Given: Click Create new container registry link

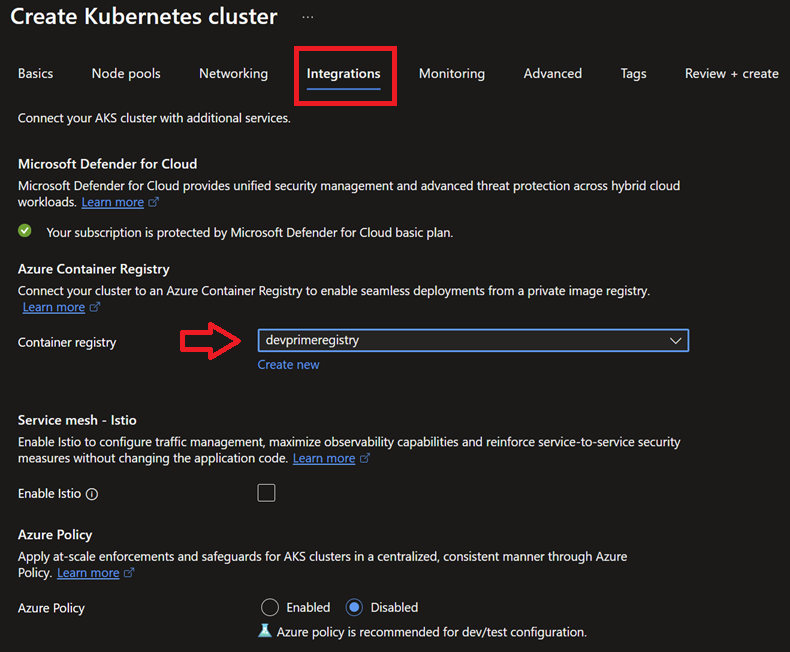Looking at the screenshot, I should (289, 364).
